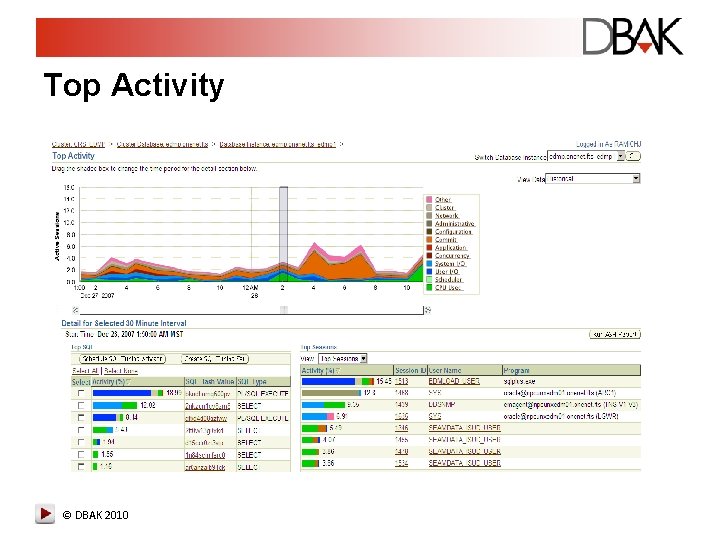720x540 pixels.
Task: Click the Cluster Database breadcrumb link
Action: coord(162,144)
